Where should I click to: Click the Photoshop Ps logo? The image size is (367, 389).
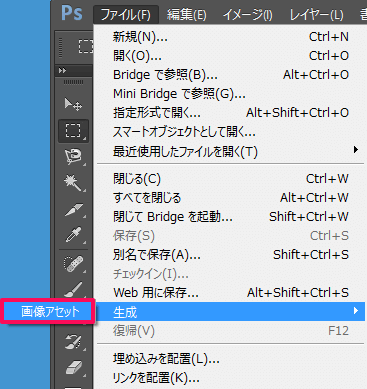click(x=72, y=13)
